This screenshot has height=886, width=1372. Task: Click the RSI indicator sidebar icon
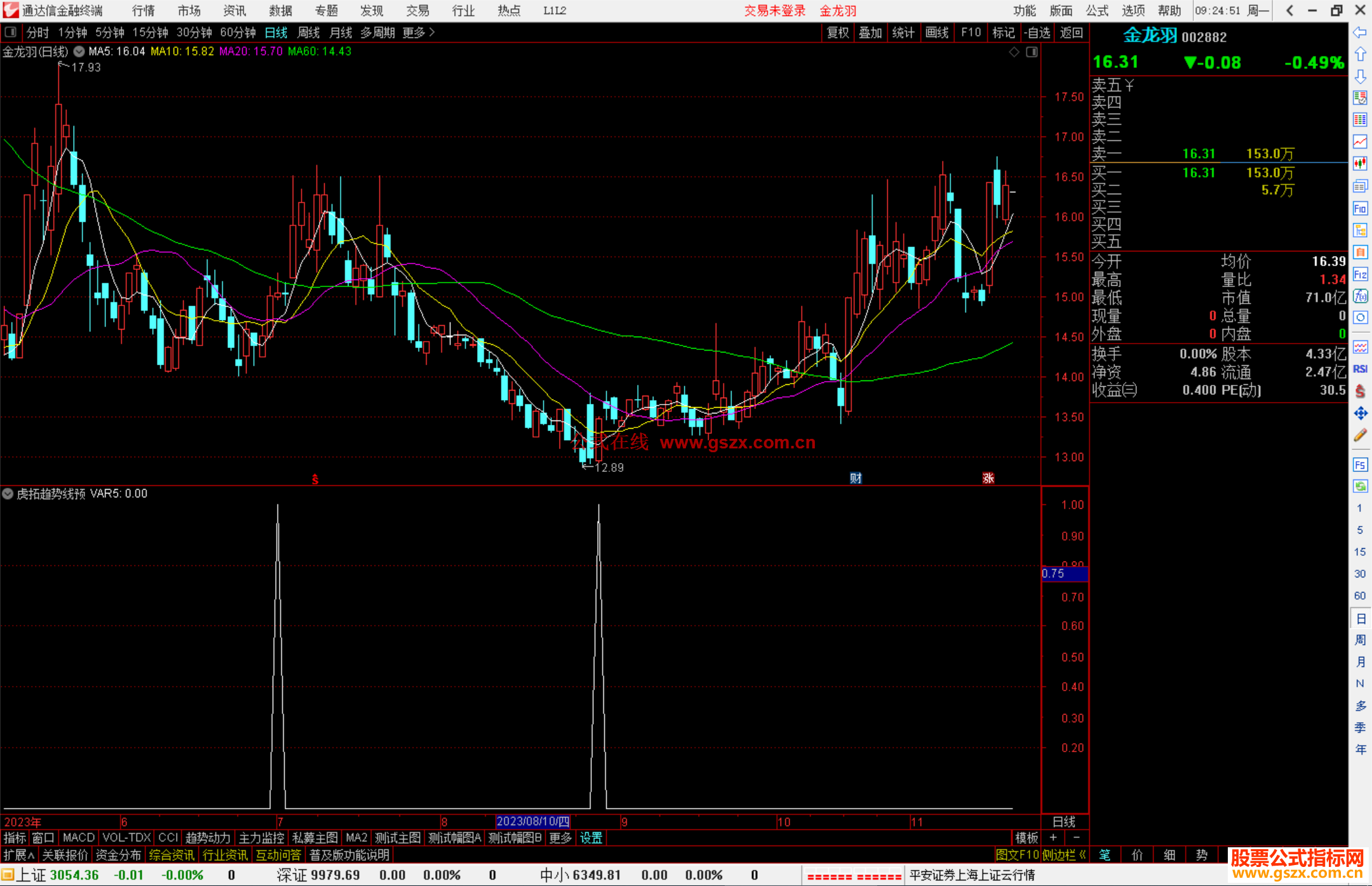coord(1360,369)
